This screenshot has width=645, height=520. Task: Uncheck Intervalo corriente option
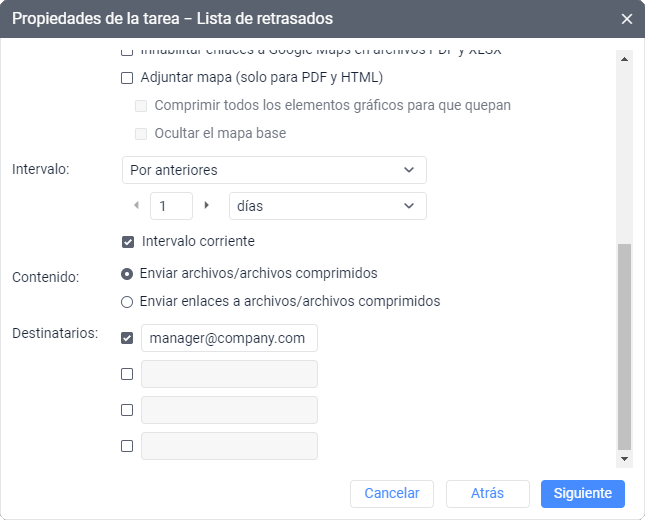127,241
